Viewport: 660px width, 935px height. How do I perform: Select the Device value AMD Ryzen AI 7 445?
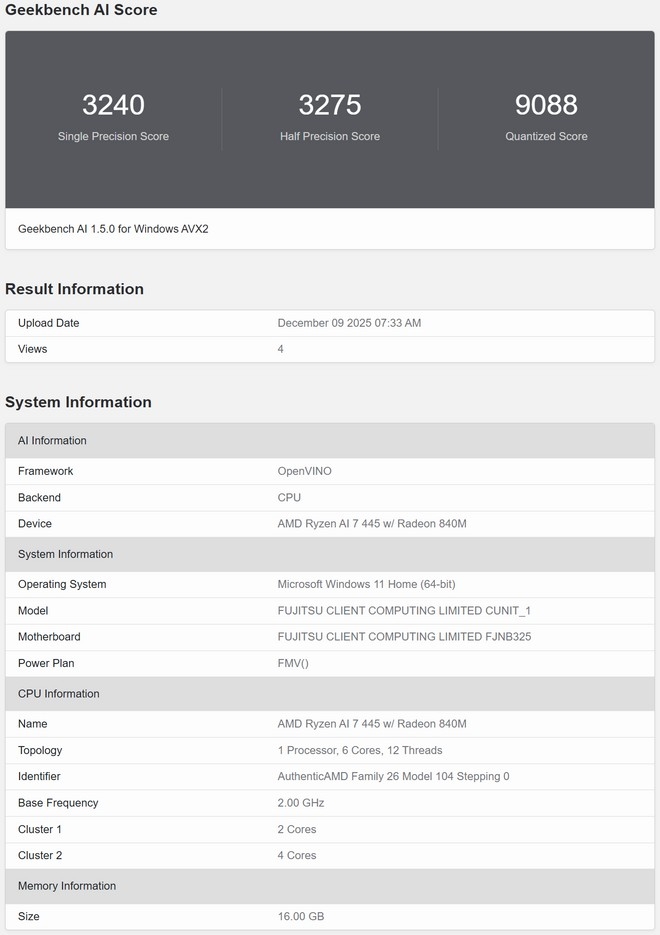(372, 524)
